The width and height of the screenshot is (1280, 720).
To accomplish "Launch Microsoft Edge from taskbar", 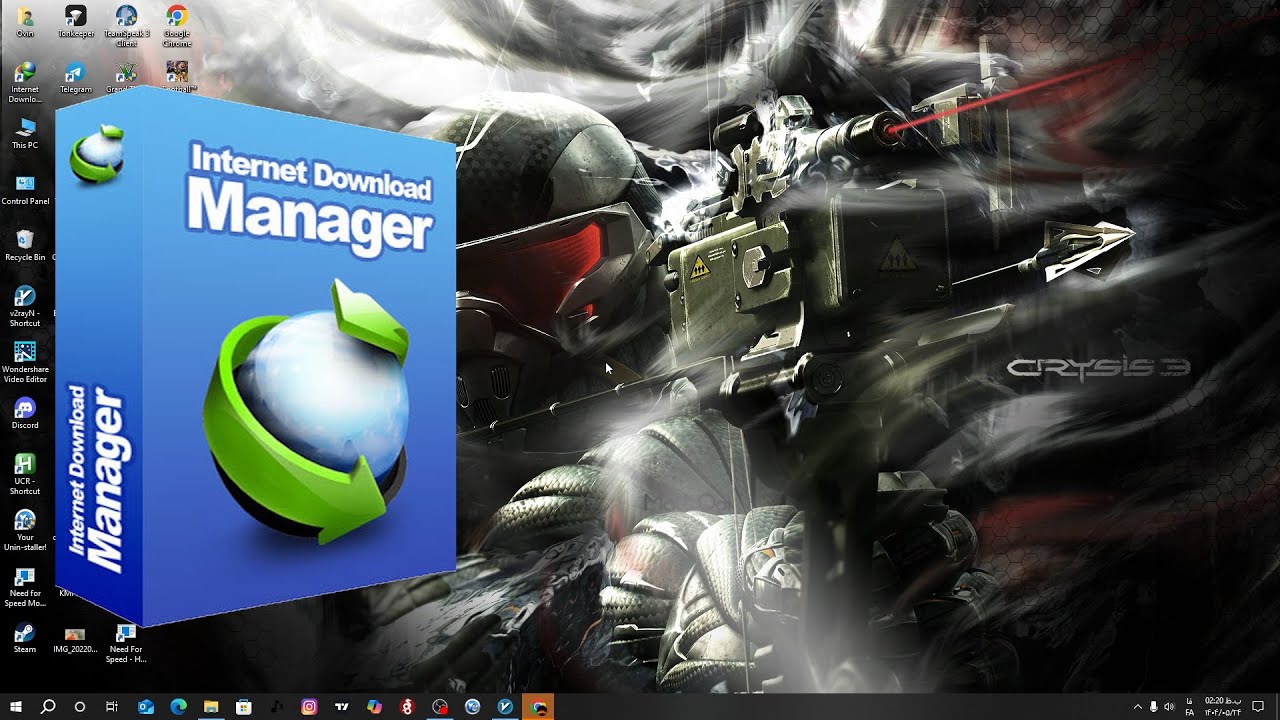I will coord(178,707).
